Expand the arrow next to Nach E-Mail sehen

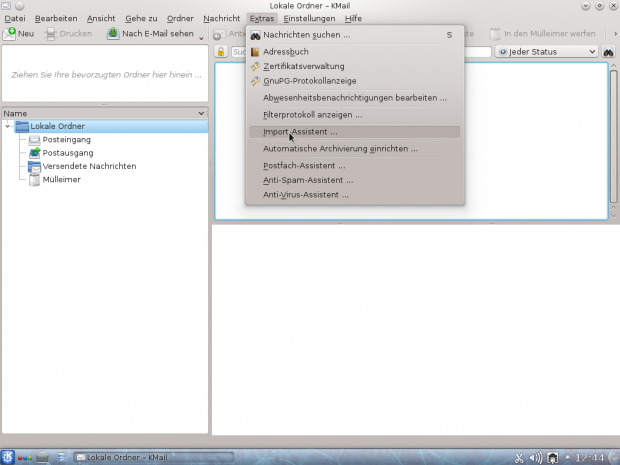[x=201, y=35]
